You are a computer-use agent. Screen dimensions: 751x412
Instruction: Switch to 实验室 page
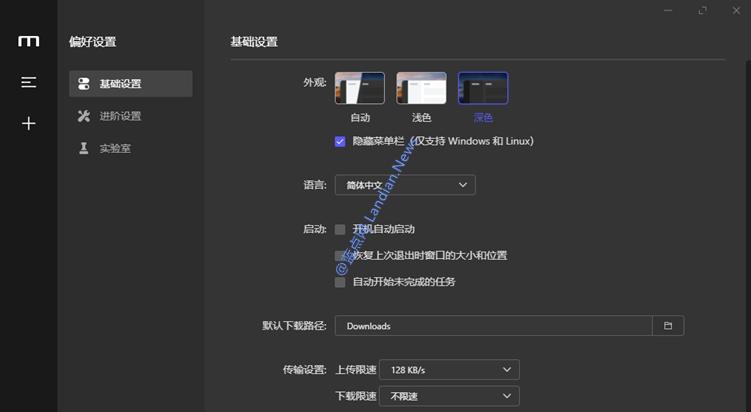click(x=131, y=149)
